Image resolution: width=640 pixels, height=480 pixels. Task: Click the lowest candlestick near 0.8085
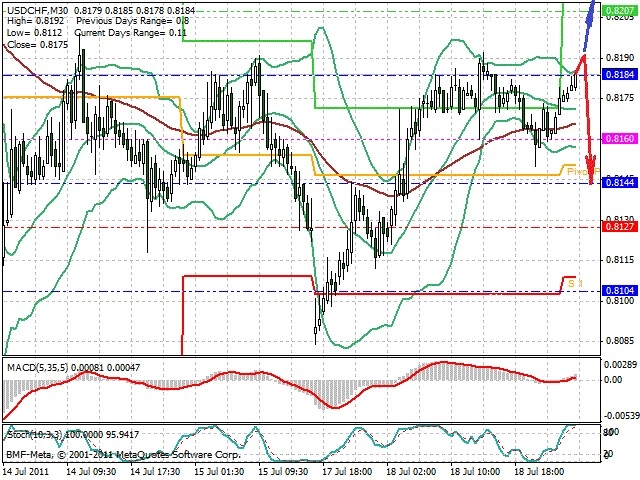[x=316, y=331]
